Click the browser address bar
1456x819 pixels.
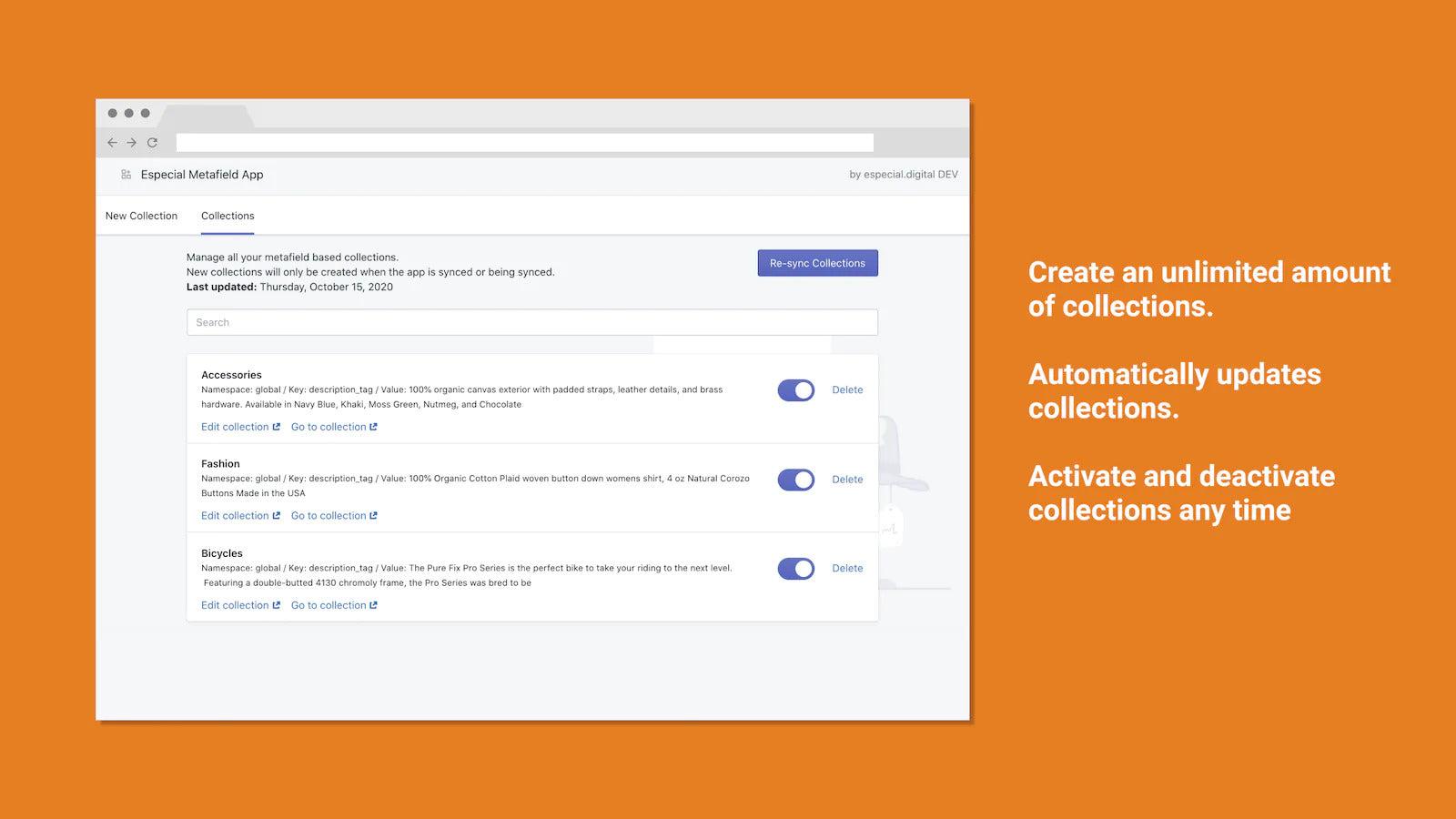[x=523, y=142]
